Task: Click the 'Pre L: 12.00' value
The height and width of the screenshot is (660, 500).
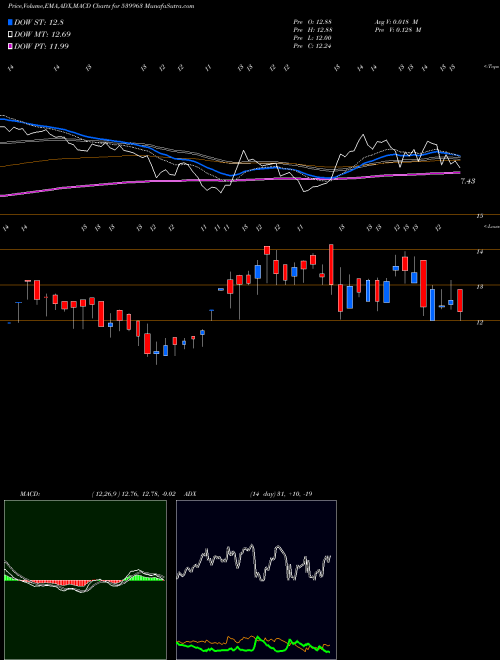Action: pyautogui.click(x=313, y=38)
